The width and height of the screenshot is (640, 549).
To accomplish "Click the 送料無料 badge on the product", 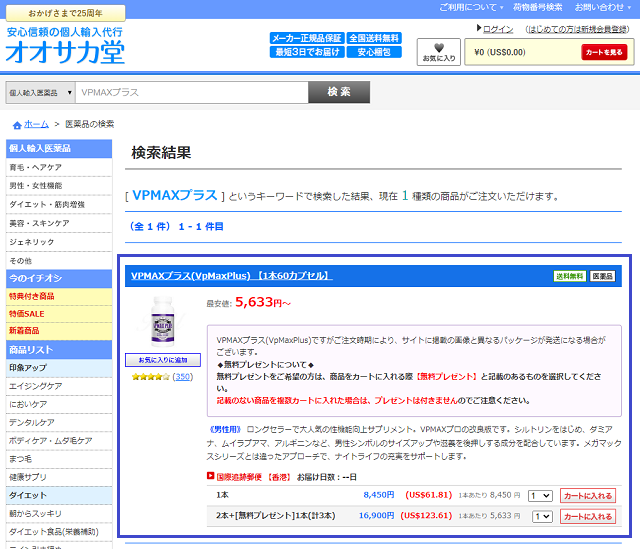I will coord(569,276).
